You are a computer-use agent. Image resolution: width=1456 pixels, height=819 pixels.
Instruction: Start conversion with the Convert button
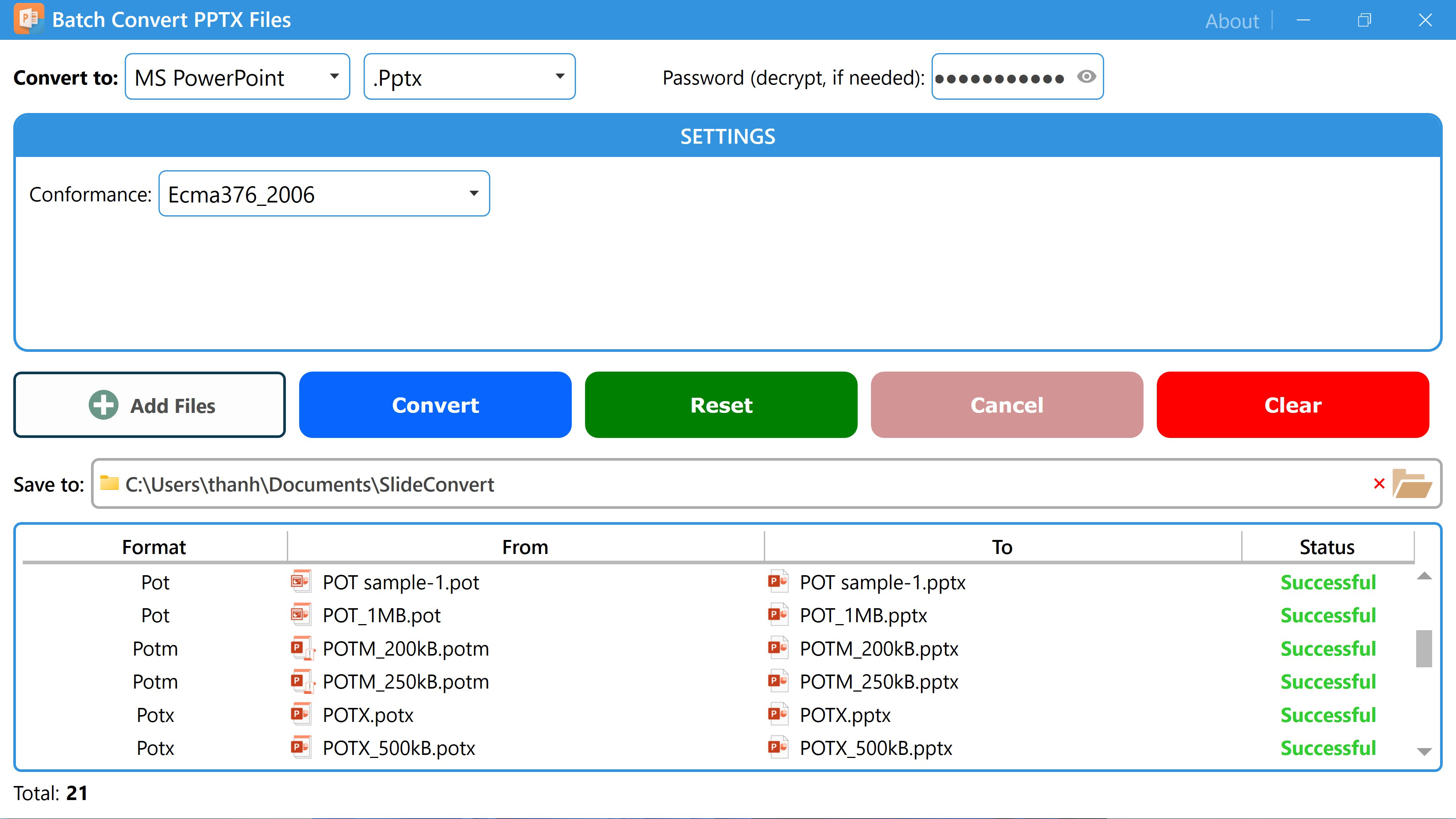[435, 405]
